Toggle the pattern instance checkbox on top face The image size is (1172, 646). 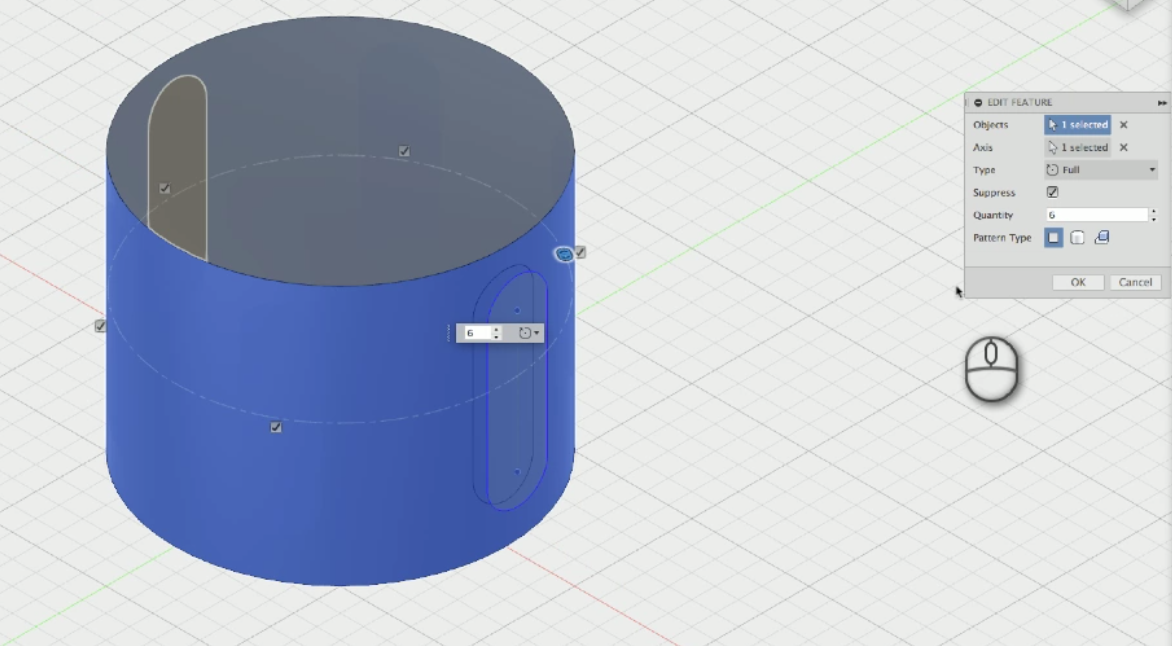tap(404, 151)
